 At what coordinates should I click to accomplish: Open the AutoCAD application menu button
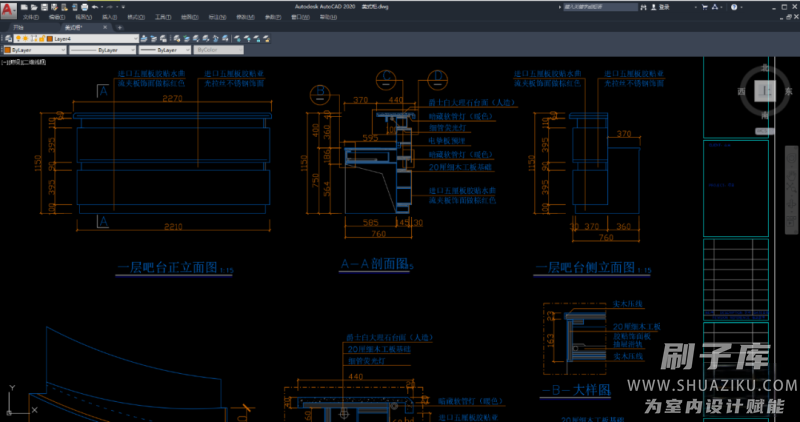tap(7, 9)
